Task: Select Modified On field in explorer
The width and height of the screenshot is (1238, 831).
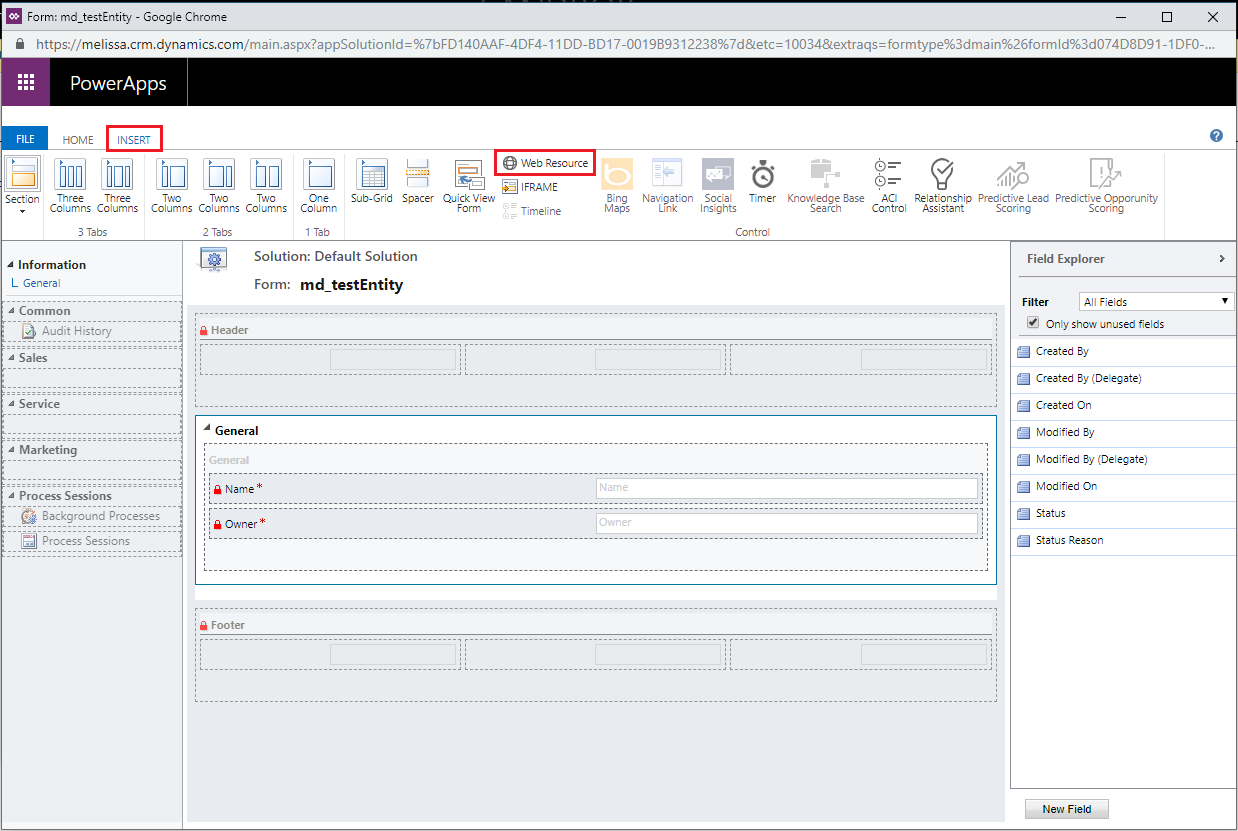Action: [x=1124, y=487]
